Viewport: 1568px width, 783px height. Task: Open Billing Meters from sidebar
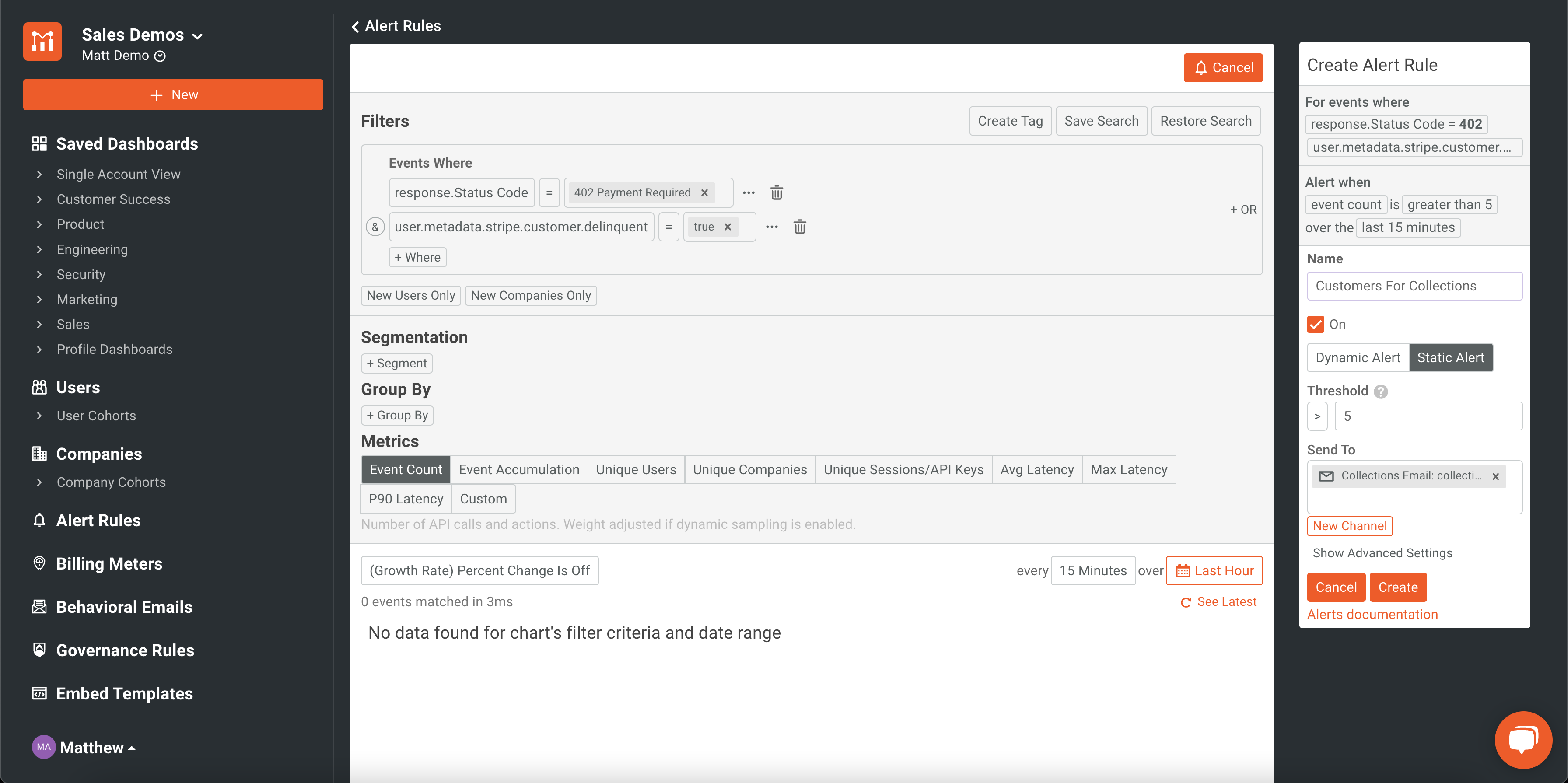point(109,563)
